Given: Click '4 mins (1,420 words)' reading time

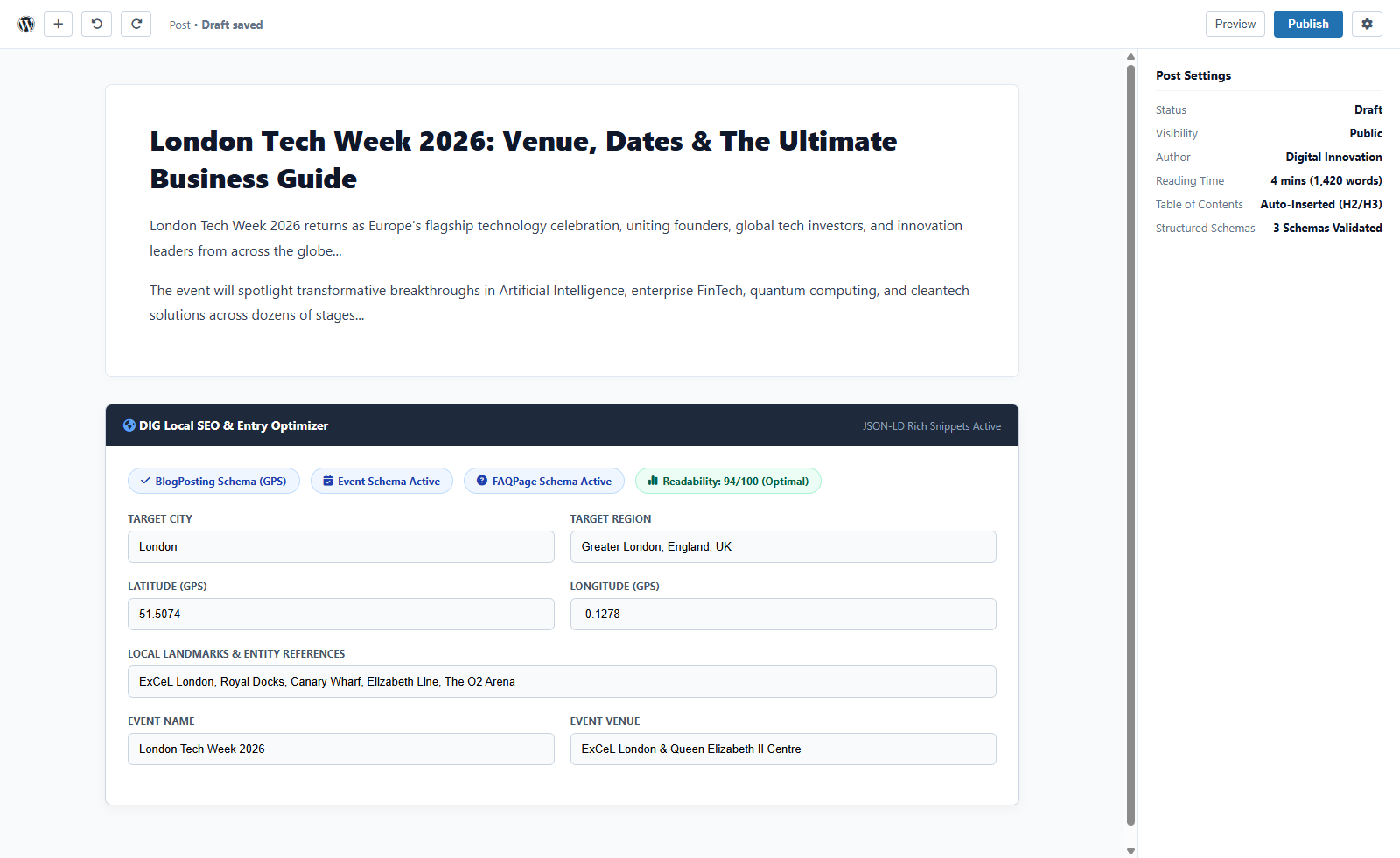Looking at the screenshot, I should pos(1326,180).
